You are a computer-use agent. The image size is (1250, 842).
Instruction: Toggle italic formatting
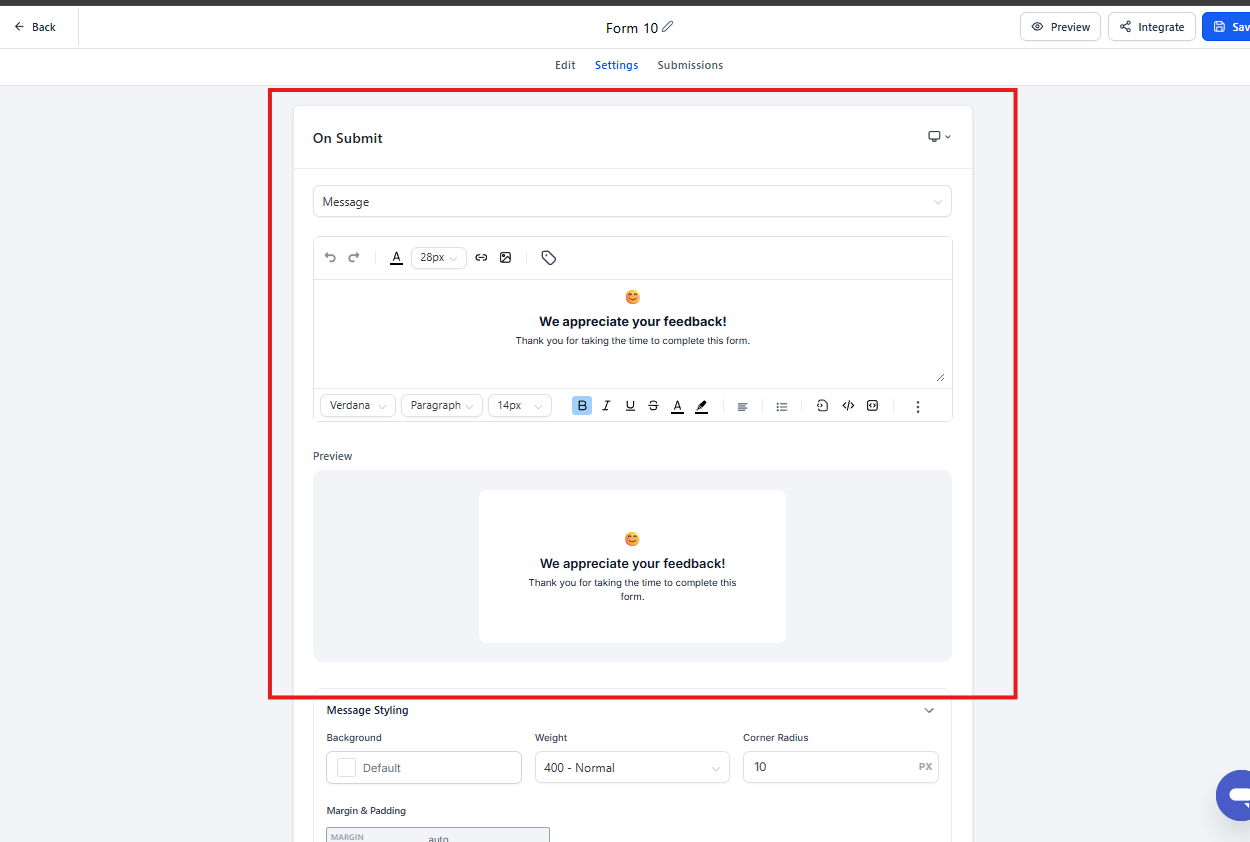click(x=606, y=406)
